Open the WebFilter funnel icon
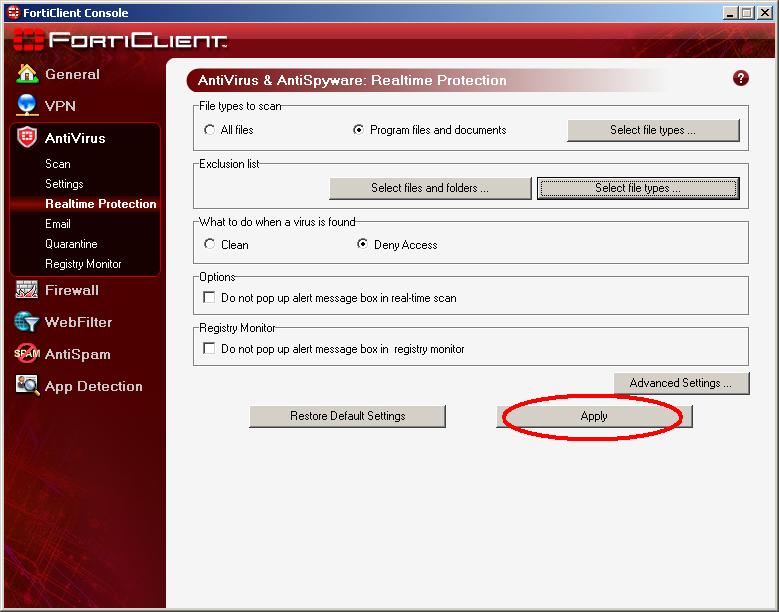 tap(27, 322)
